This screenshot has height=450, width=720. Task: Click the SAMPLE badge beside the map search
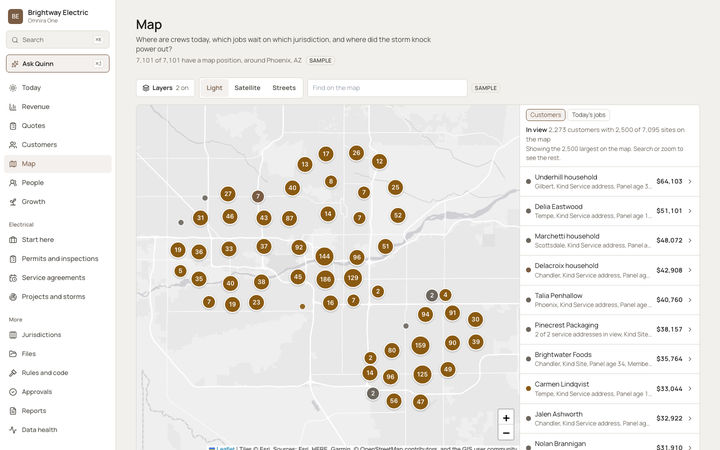click(485, 88)
